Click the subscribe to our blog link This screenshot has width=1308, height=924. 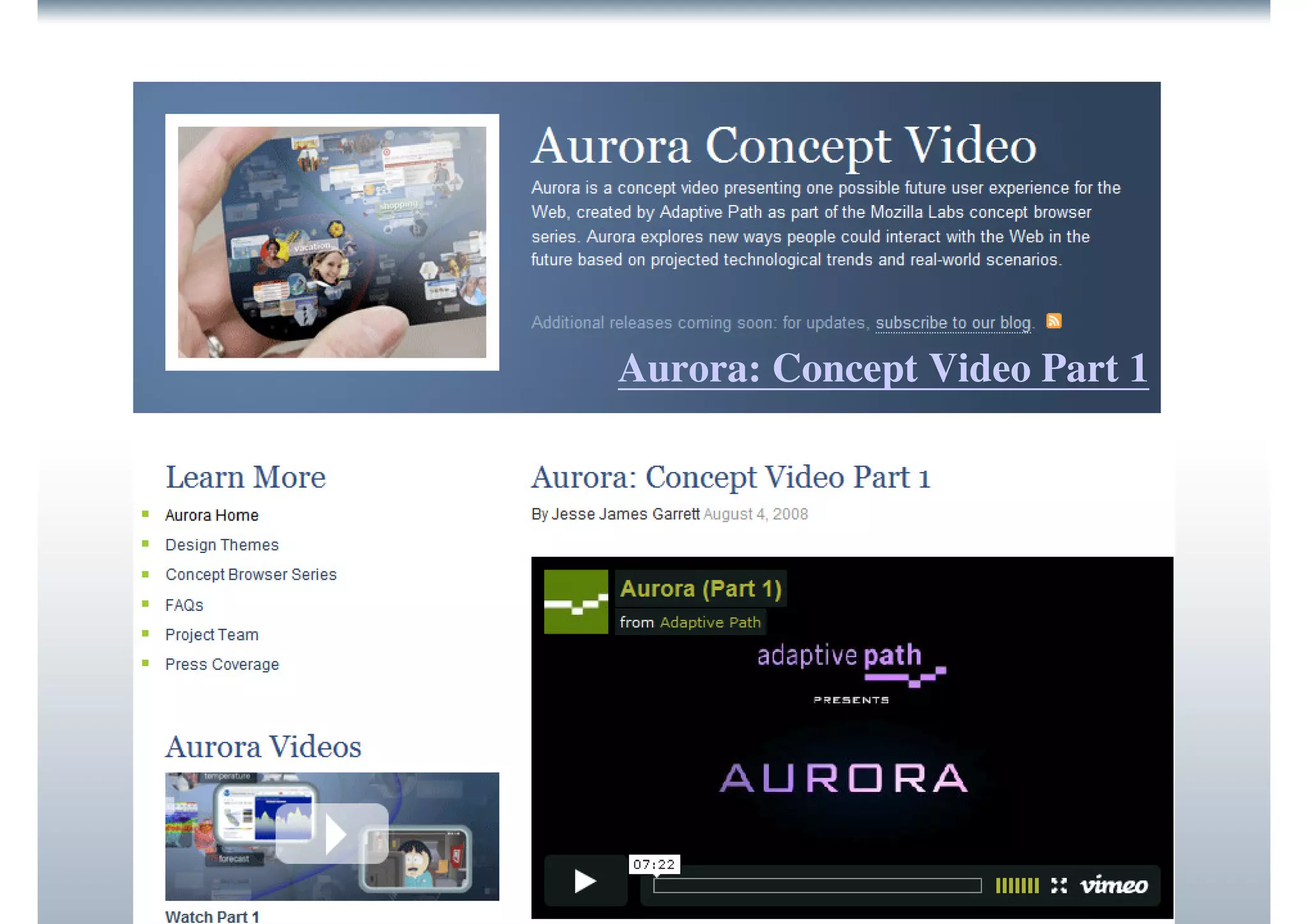click(953, 323)
